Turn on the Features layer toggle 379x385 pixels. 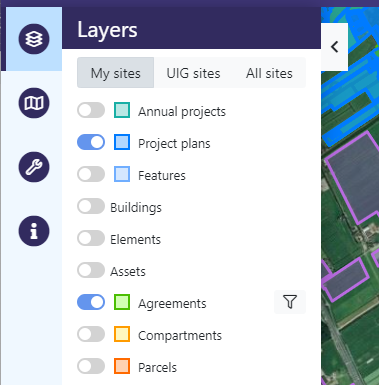click(91, 174)
